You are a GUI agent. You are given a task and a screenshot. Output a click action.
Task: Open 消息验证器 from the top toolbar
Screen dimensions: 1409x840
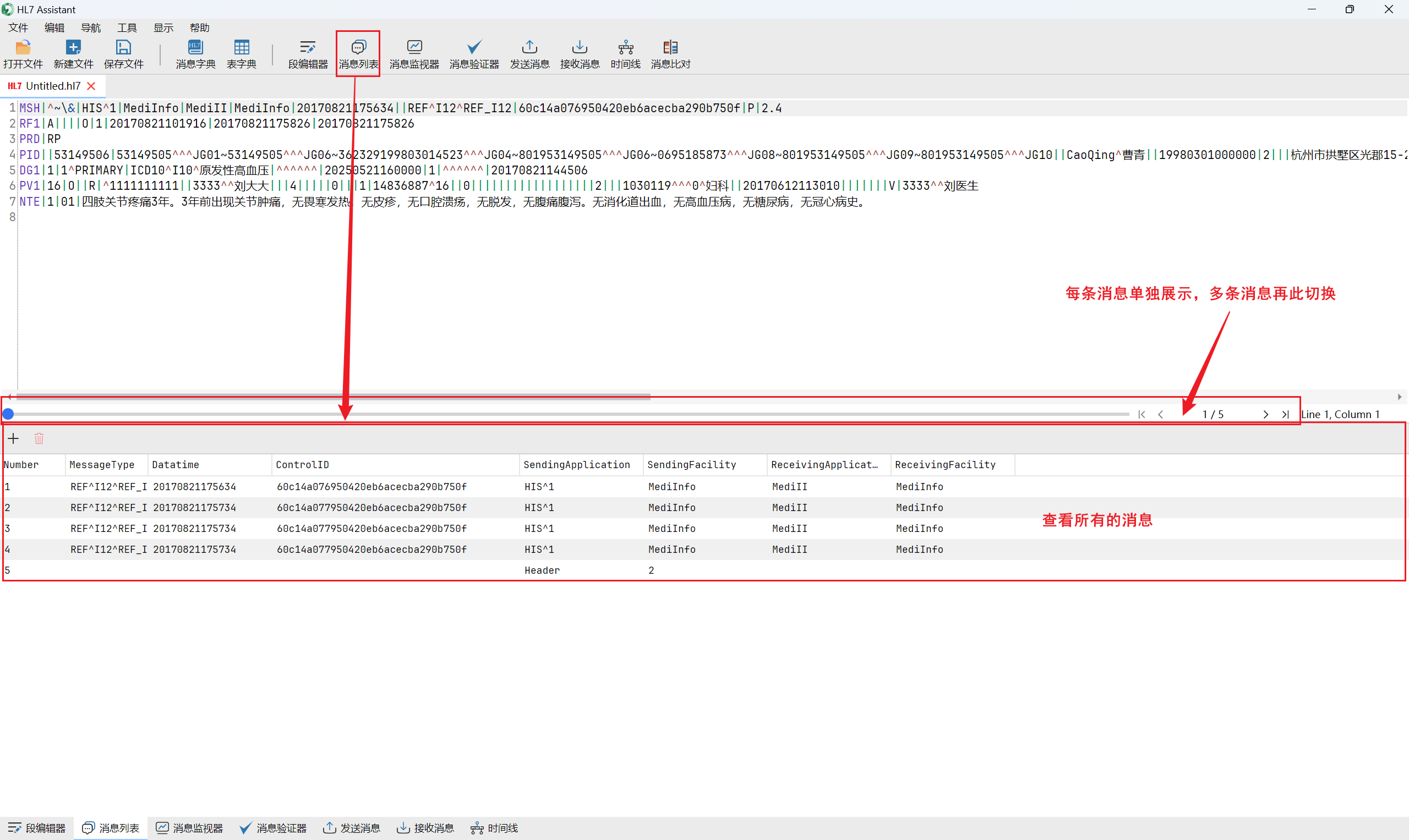pos(474,54)
